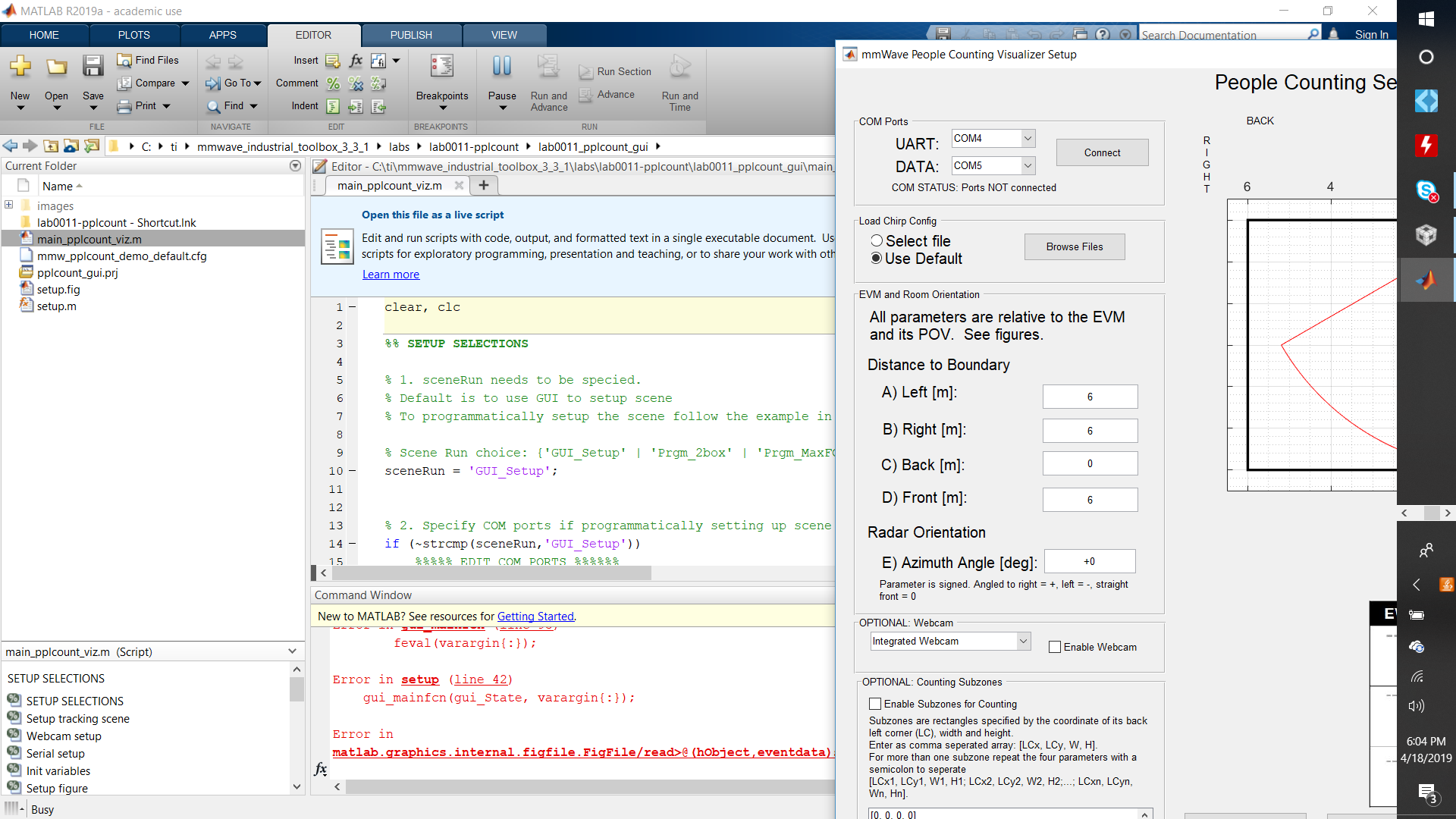Open the DATA COM5 dropdown
Viewport: 1456px width, 819px height.
[x=1028, y=166]
